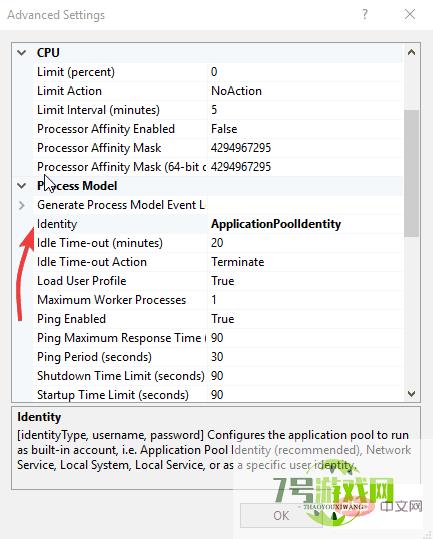Viewport: 433px width, 539px height.
Task: Select Idle Time-out (minutes) row
Action: [x=218, y=243]
